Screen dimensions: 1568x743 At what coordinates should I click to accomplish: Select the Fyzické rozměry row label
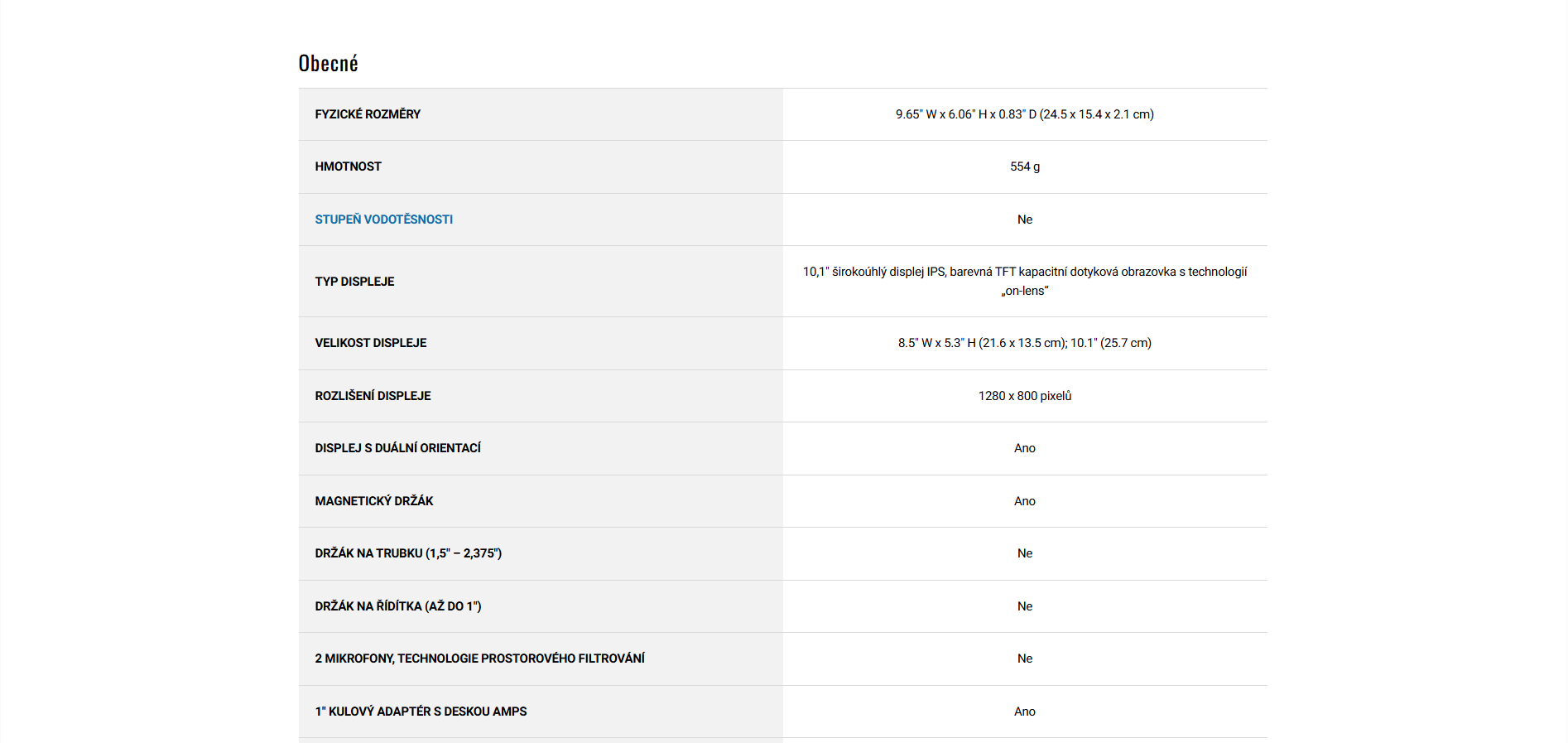point(368,114)
